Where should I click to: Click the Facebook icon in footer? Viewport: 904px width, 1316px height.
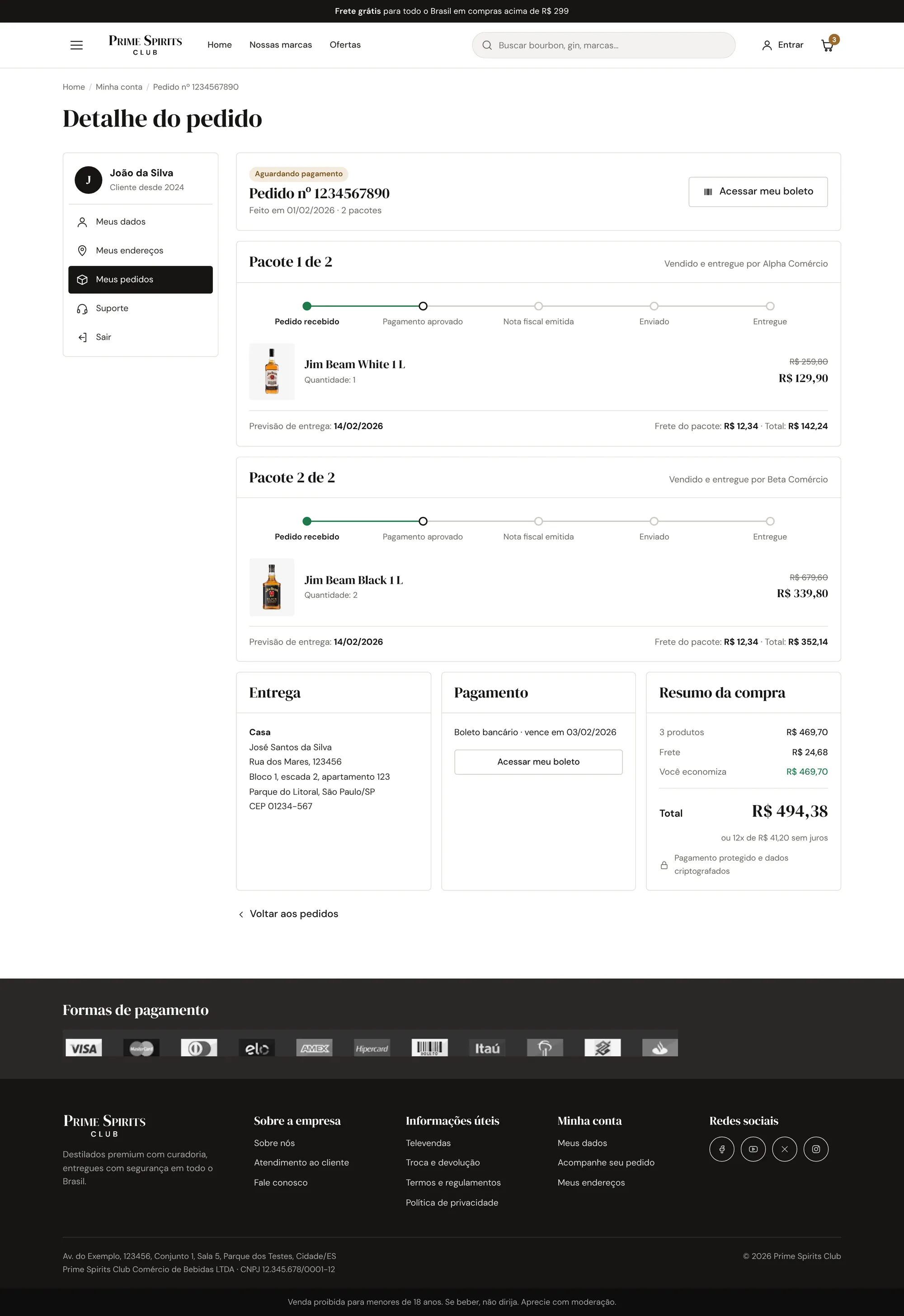tap(721, 1149)
